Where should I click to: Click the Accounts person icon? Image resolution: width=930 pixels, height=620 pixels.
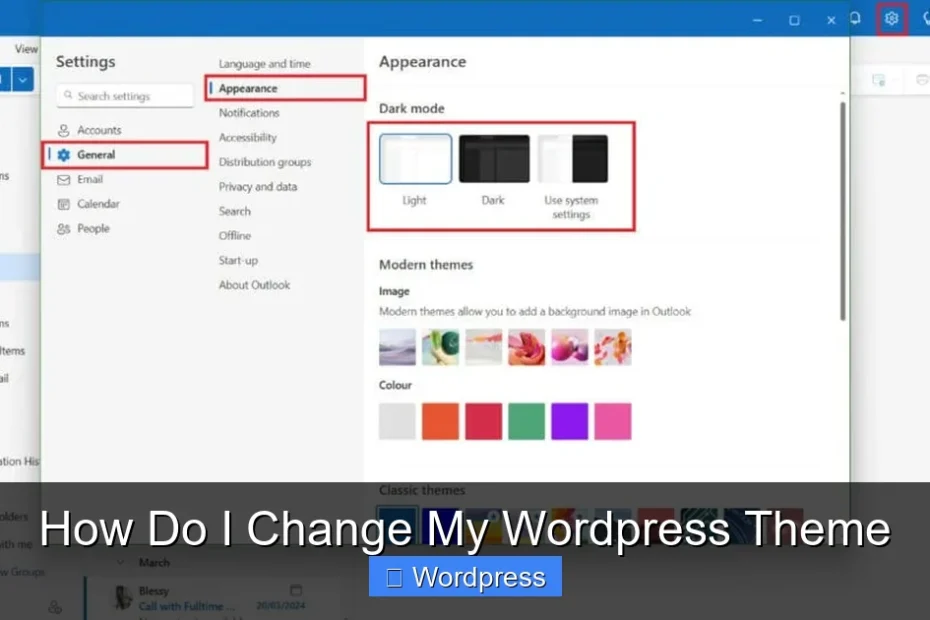pyautogui.click(x=63, y=131)
